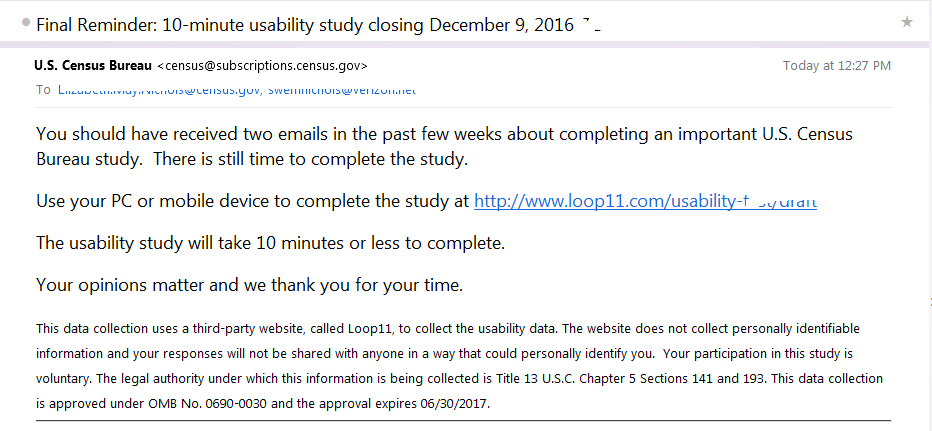Image resolution: width=932 pixels, height=431 pixels.
Task: Click the gray unread dot beside subject
Action: pyautogui.click(x=25, y=22)
